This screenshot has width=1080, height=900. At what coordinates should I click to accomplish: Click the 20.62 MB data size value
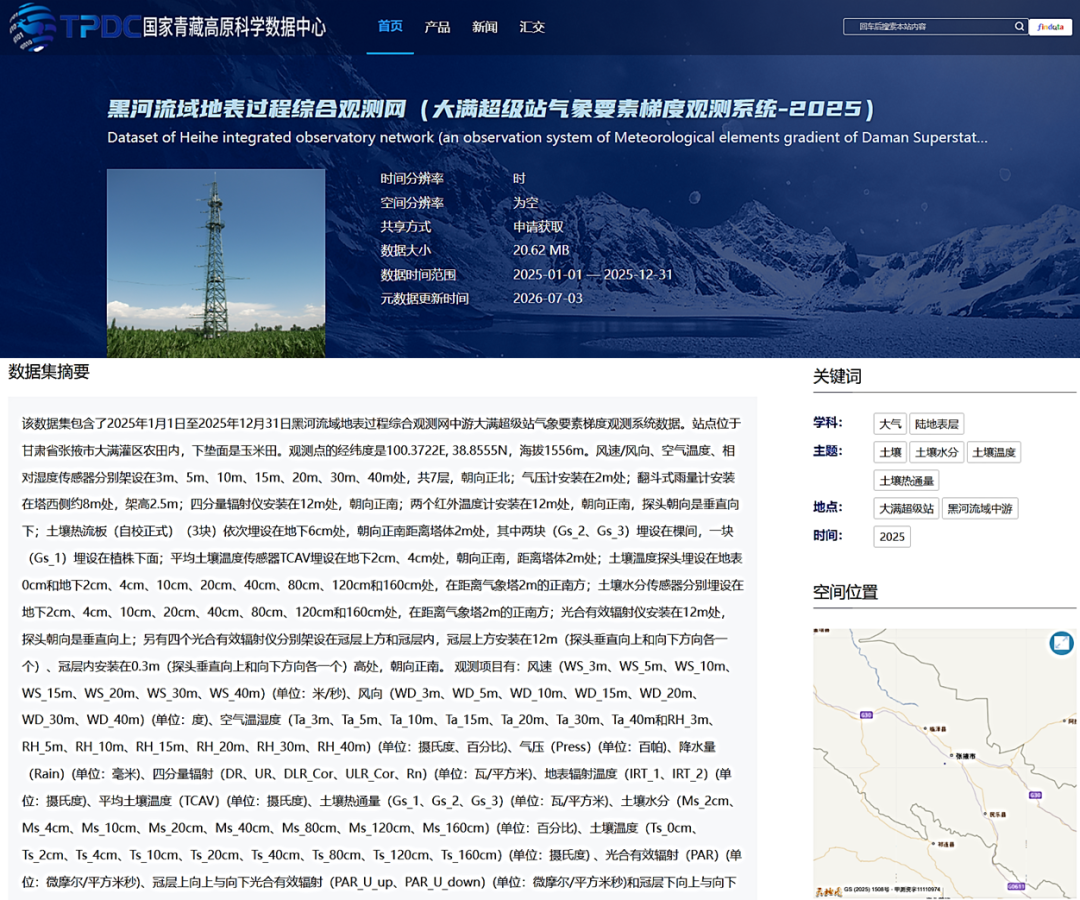541,250
